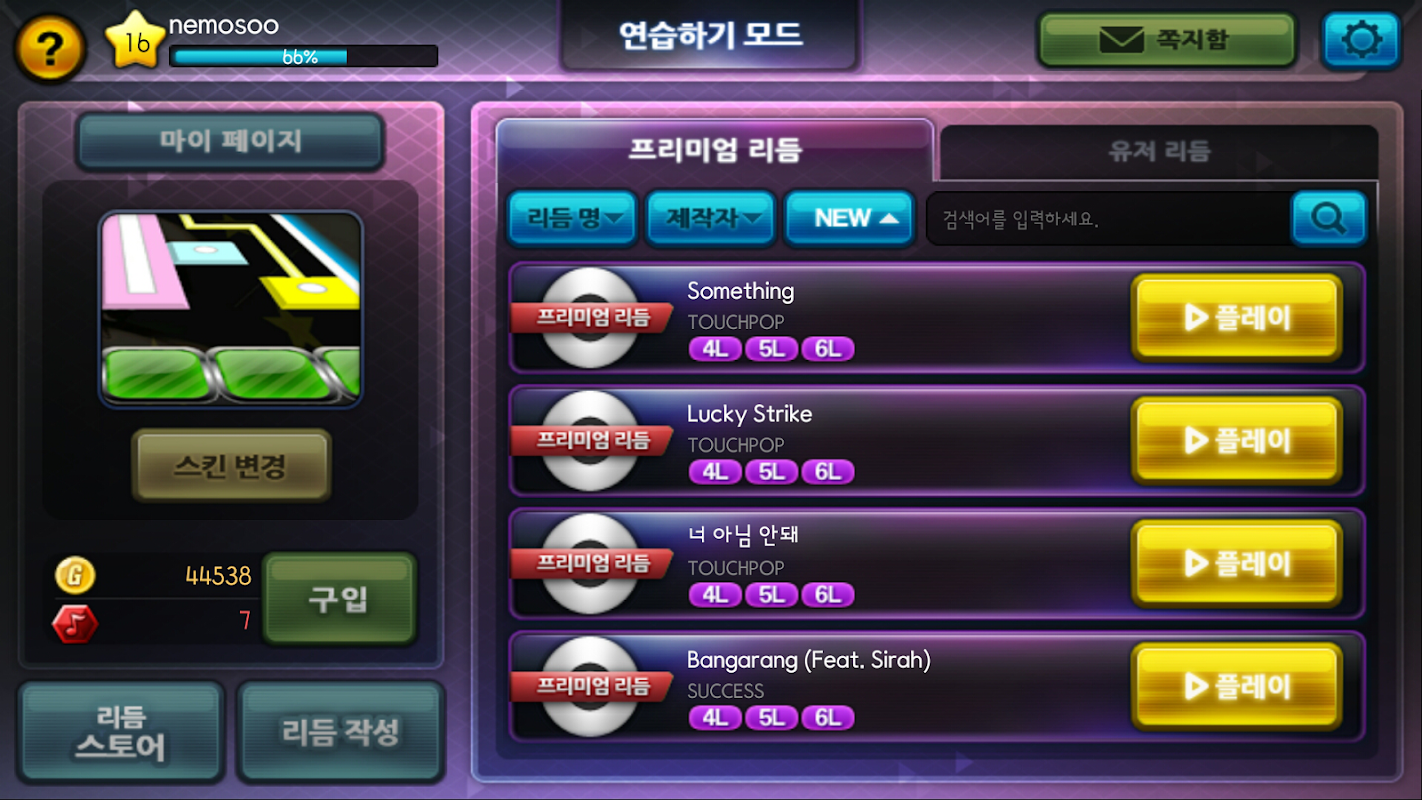Open settings with the gear icon
This screenshot has width=1422, height=800.
[x=1361, y=40]
